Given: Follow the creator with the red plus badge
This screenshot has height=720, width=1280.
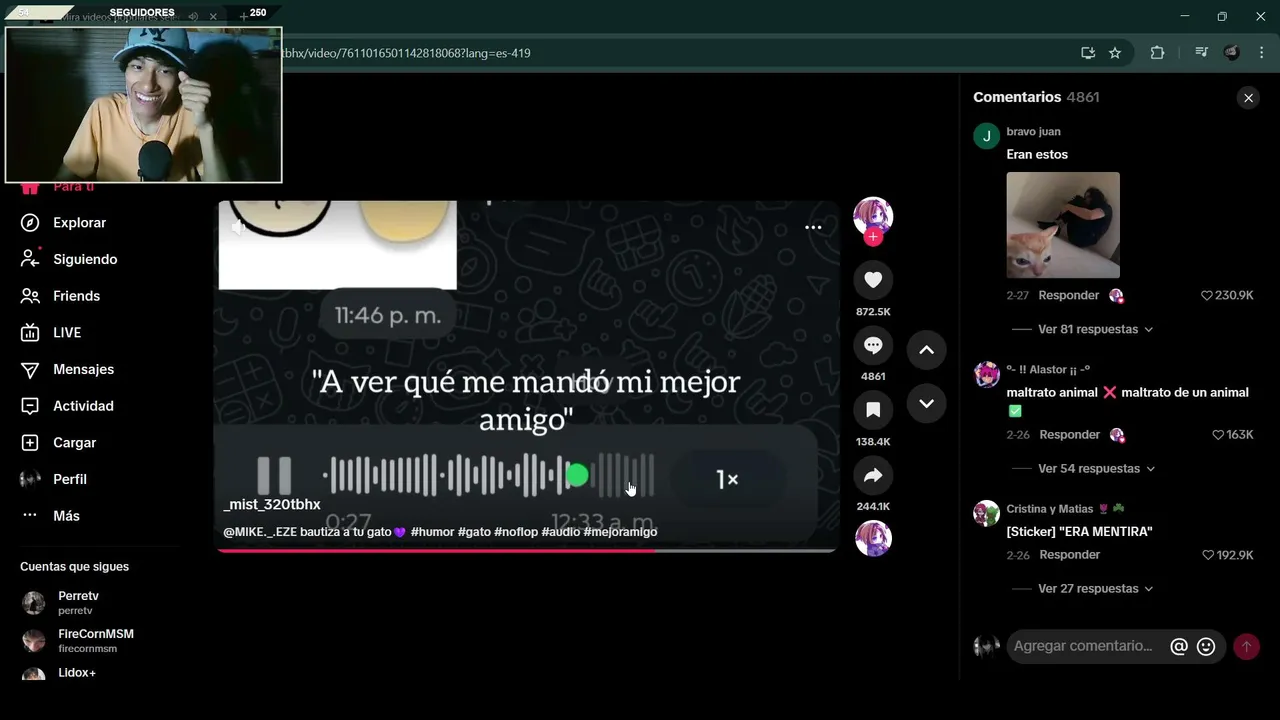Looking at the screenshot, I should pos(873,237).
